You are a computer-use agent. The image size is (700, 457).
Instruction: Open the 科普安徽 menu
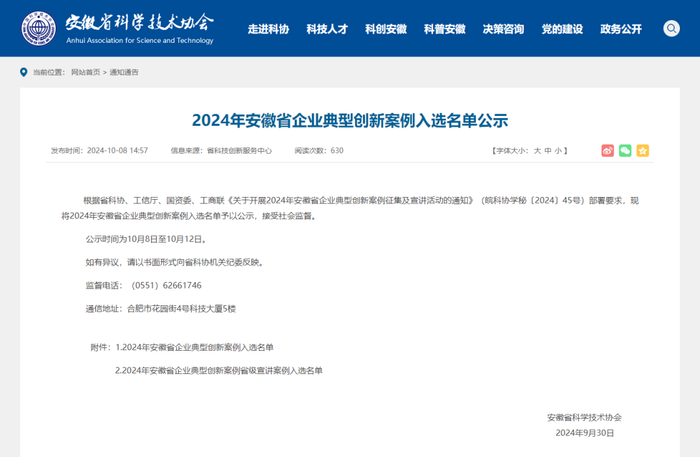[x=445, y=29]
